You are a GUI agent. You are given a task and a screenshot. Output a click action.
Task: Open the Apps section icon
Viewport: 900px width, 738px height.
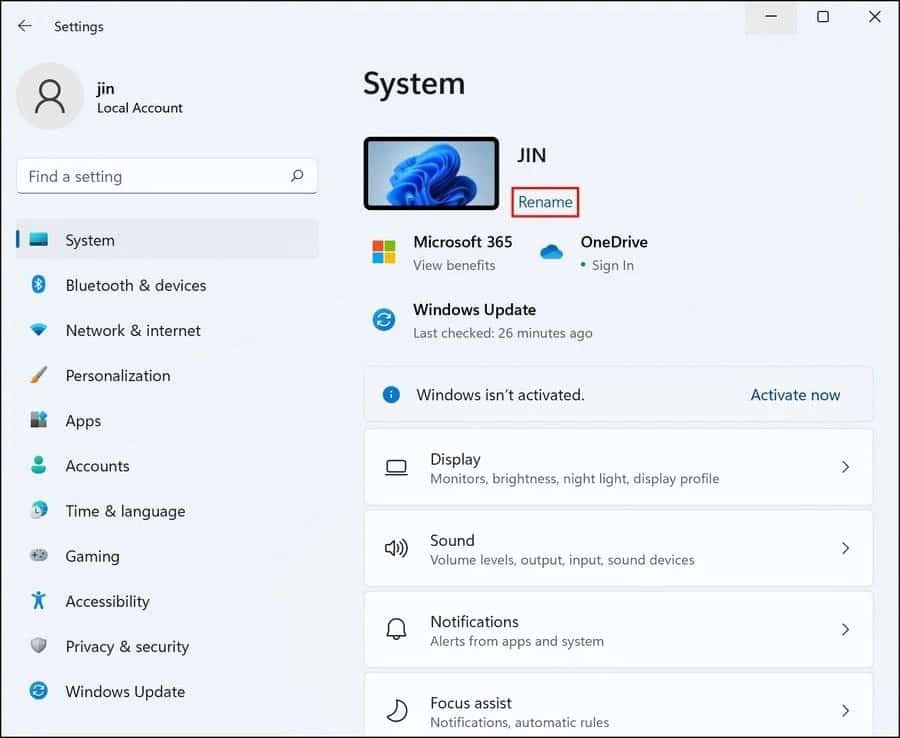38,420
